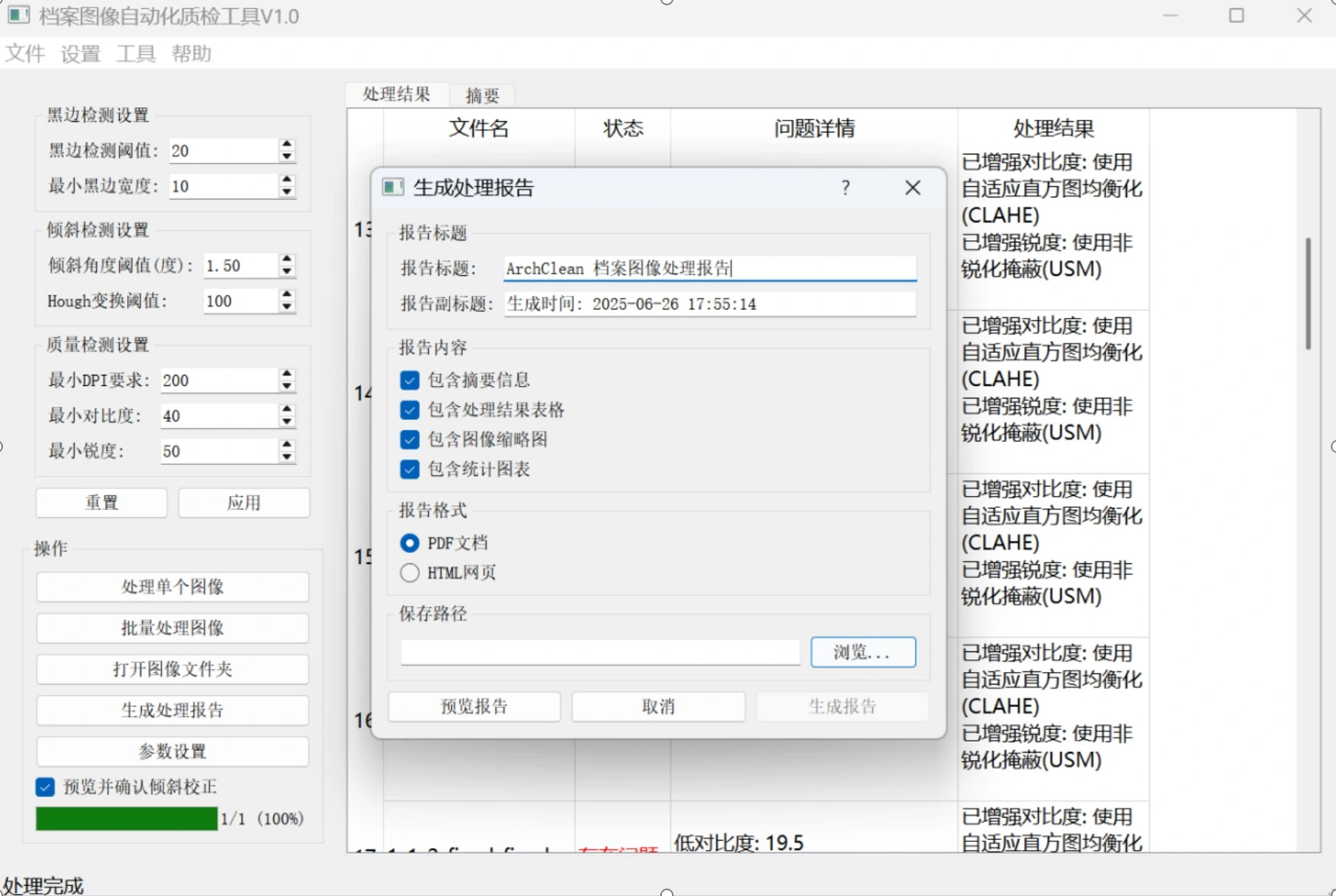This screenshot has height=896, width=1336.
Task: Click the dialog help question mark icon
Action: tap(844, 189)
